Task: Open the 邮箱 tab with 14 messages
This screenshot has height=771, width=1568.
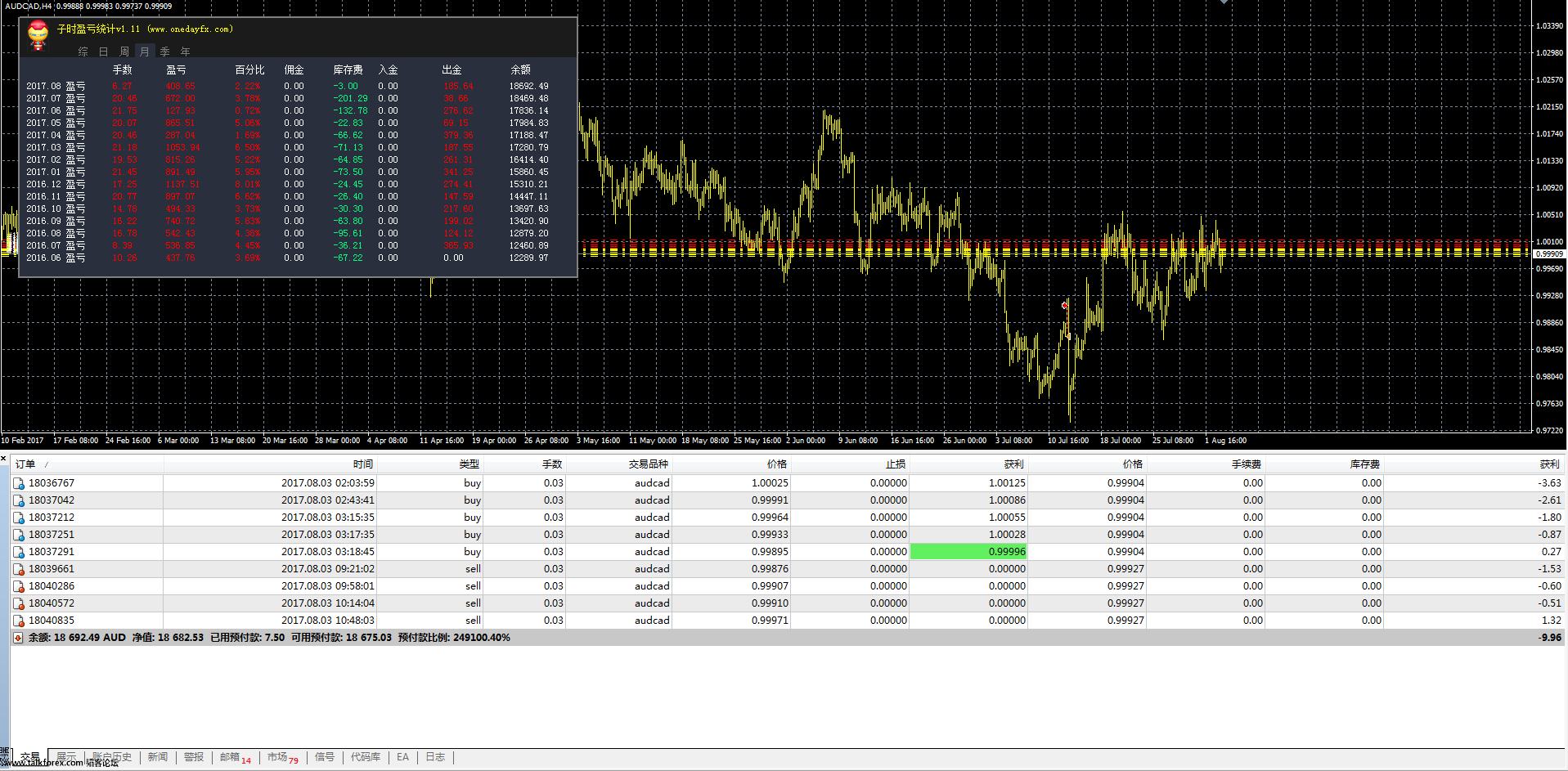Action: tap(236, 757)
